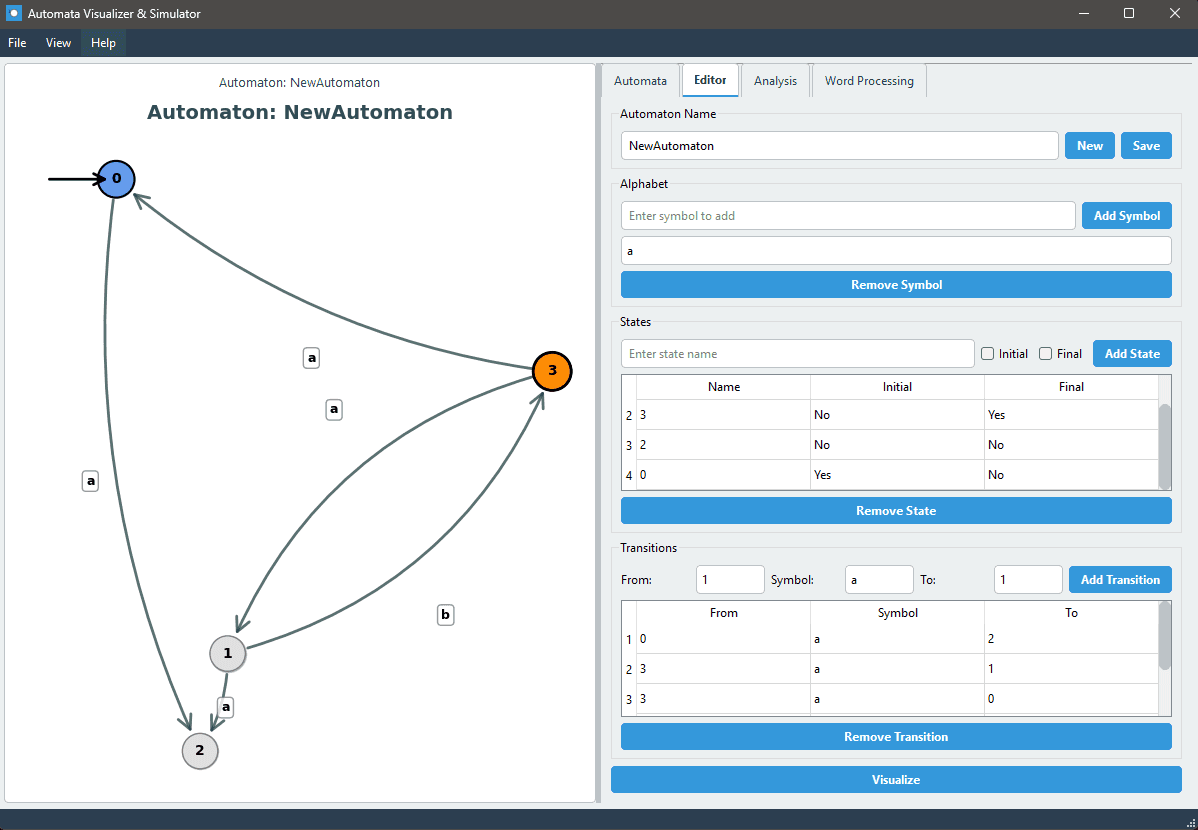This screenshot has height=830, width=1198.
Task: Enable the Initial checkbox
Action: (x=988, y=353)
